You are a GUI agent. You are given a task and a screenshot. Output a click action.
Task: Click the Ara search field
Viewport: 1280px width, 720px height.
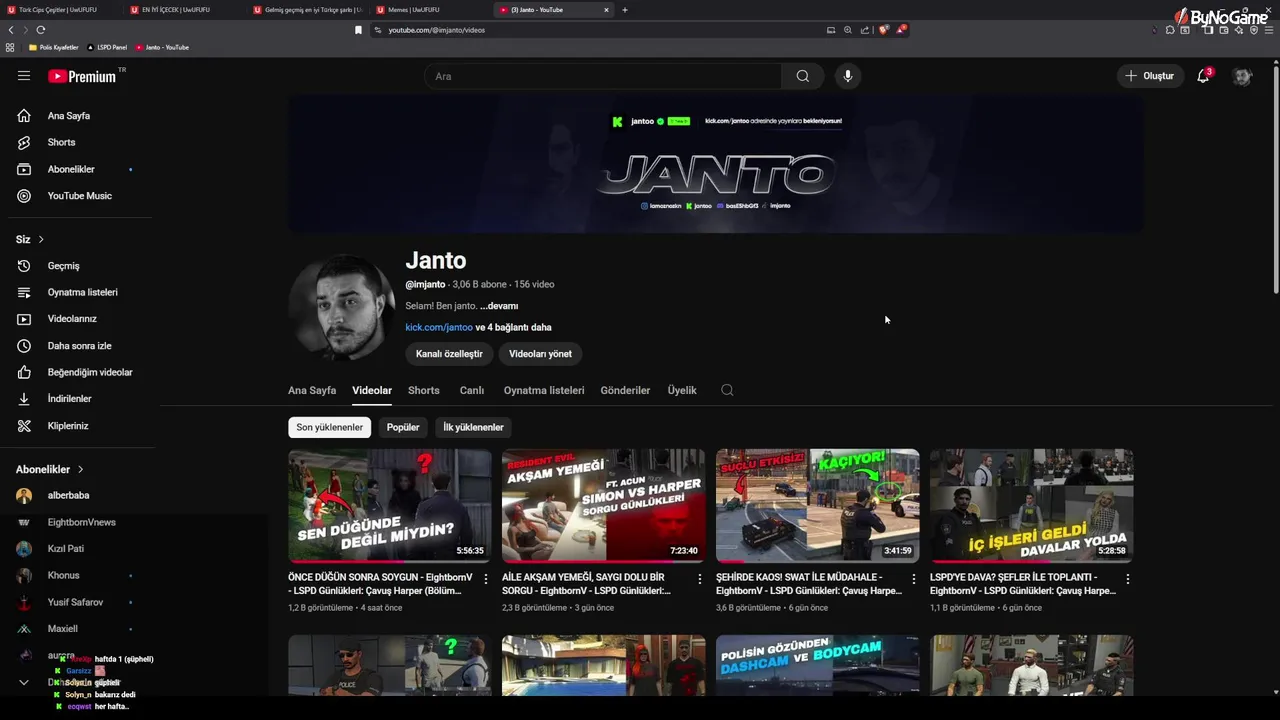pyautogui.click(x=603, y=76)
